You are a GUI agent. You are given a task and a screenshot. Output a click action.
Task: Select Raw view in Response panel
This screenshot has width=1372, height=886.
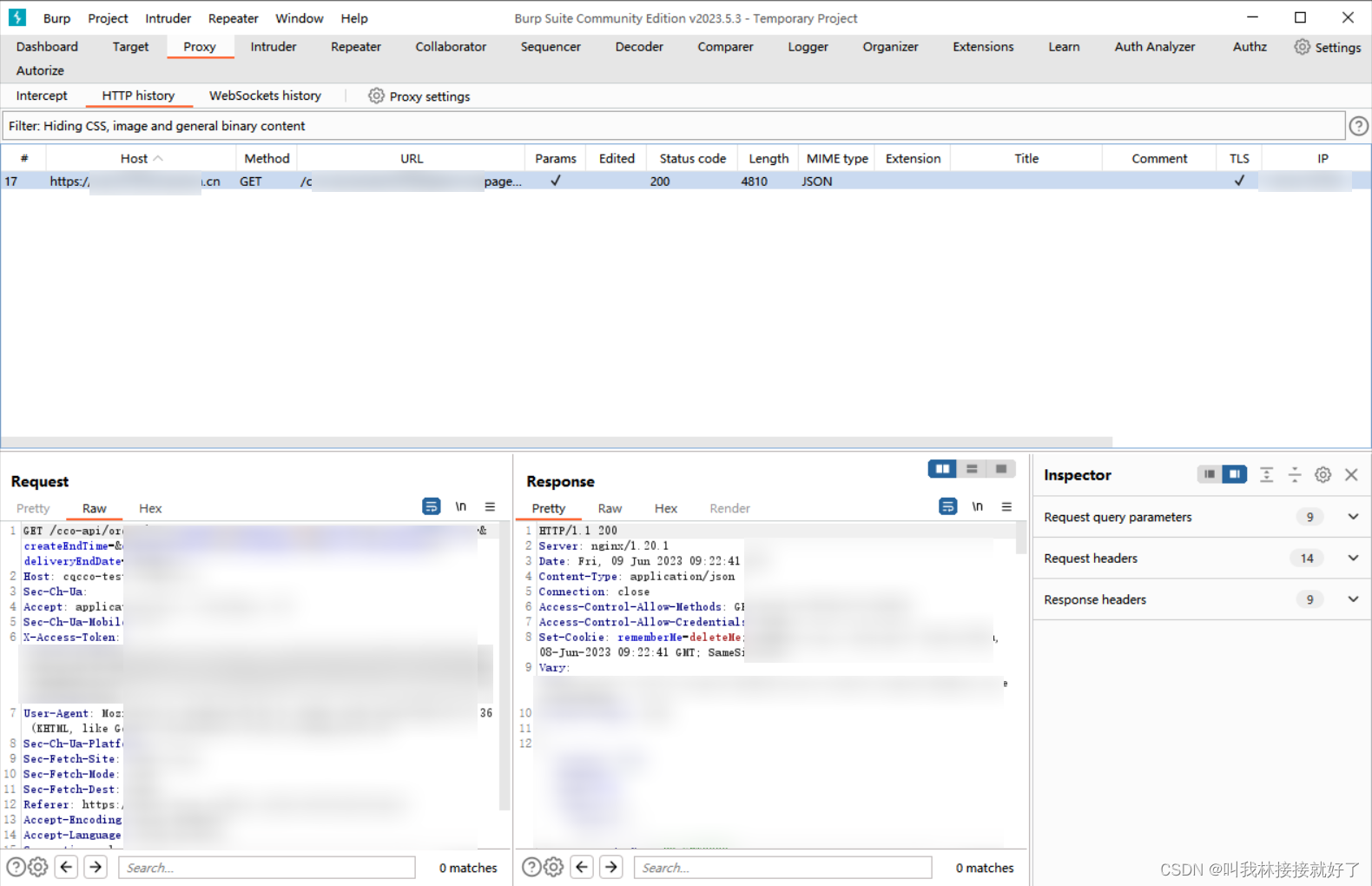tap(610, 508)
